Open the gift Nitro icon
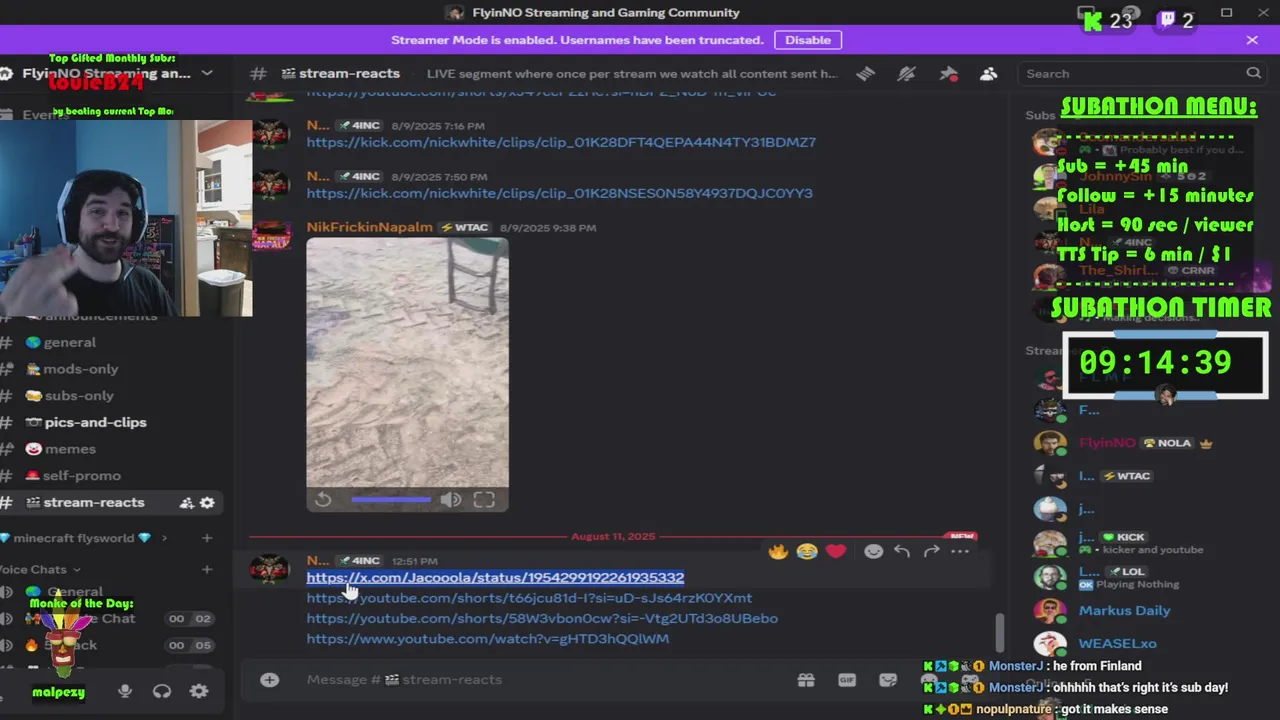1280x720 pixels. pyautogui.click(x=806, y=680)
